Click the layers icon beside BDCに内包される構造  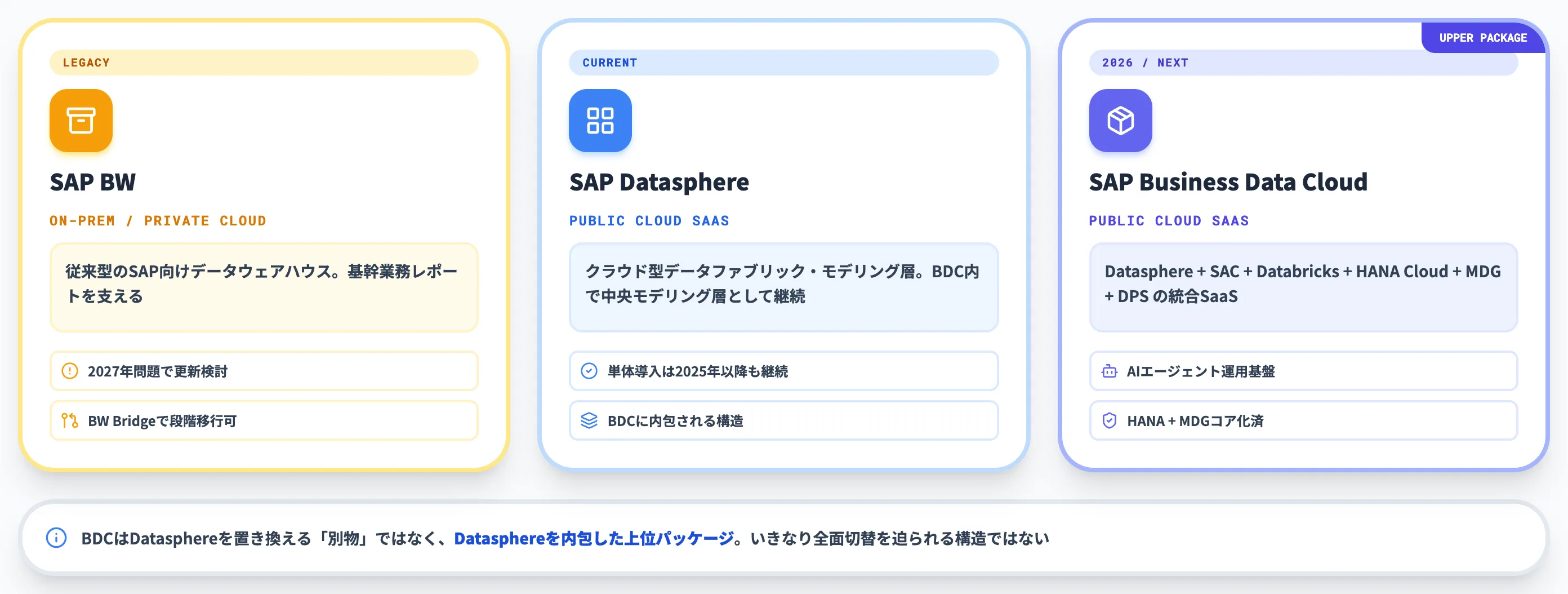point(589,421)
